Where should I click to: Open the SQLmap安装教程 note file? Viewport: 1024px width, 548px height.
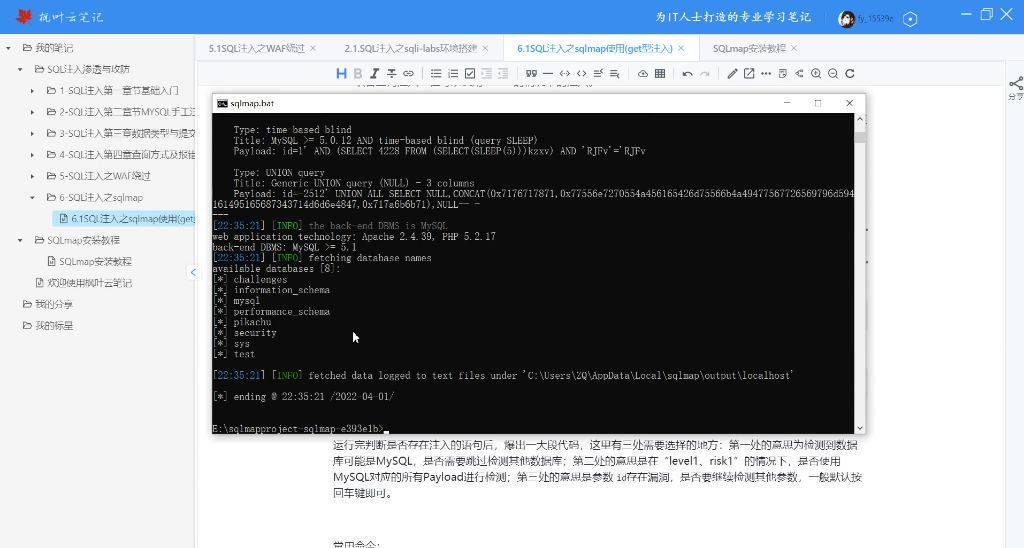[95, 261]
